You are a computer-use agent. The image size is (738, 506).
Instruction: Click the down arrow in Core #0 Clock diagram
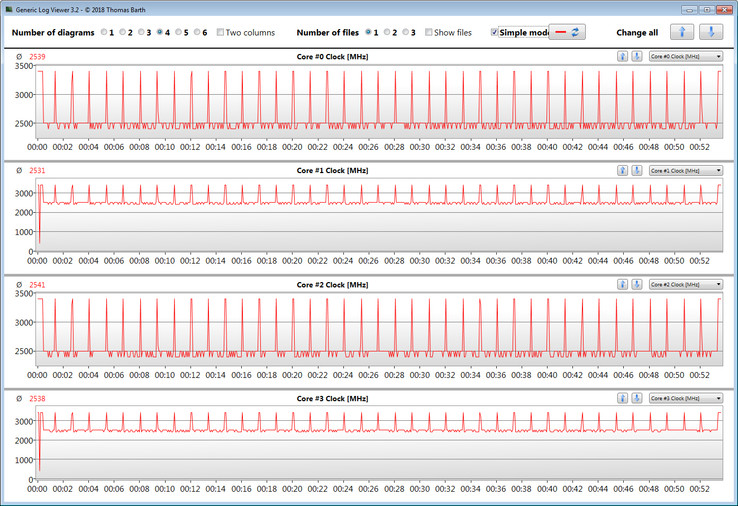click(x=637, y=56)
